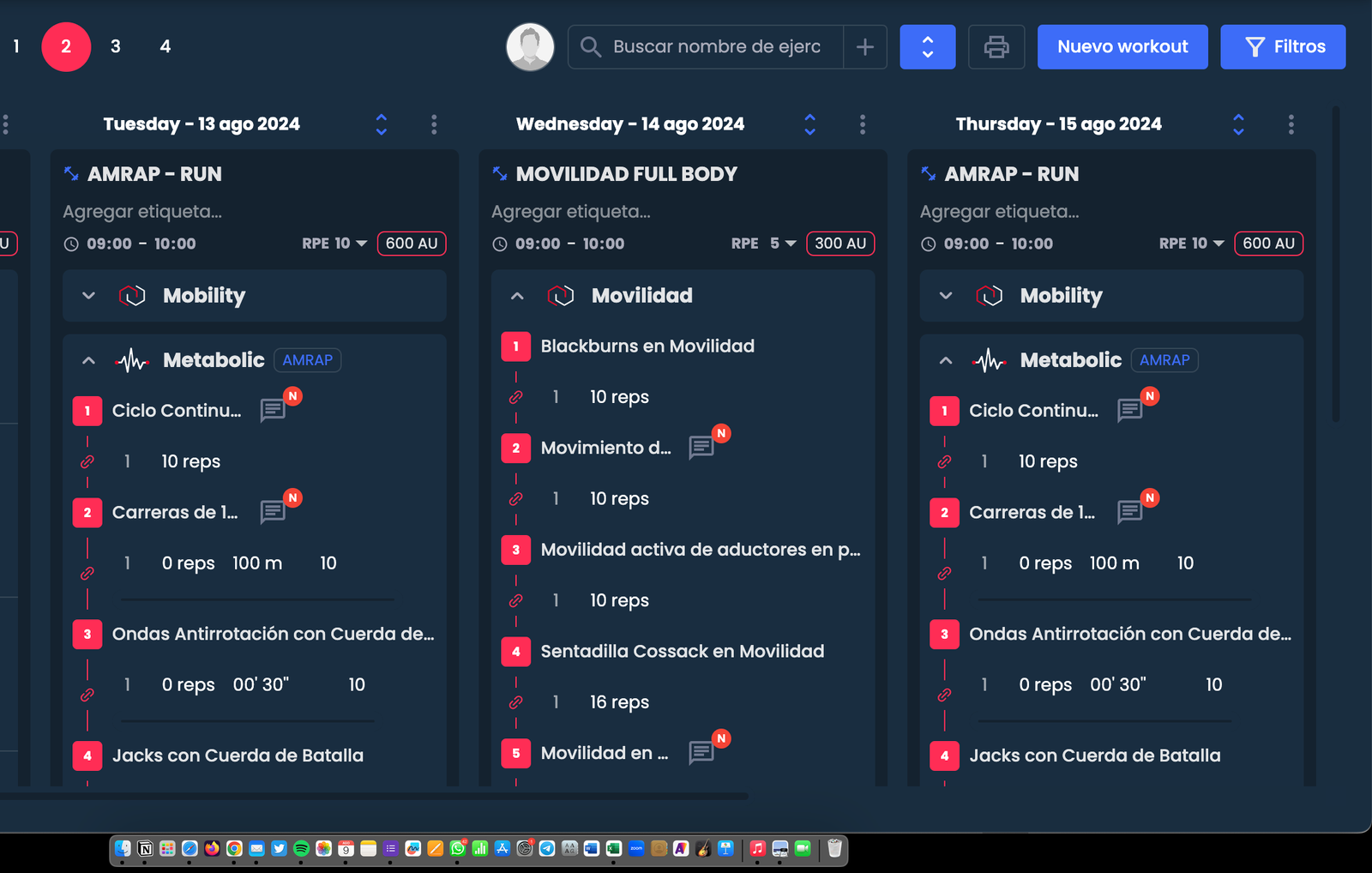1372x873 pixels.
Task: Open note icon for Tuesday Ciclo Continu...
Action: click(273, 410)
